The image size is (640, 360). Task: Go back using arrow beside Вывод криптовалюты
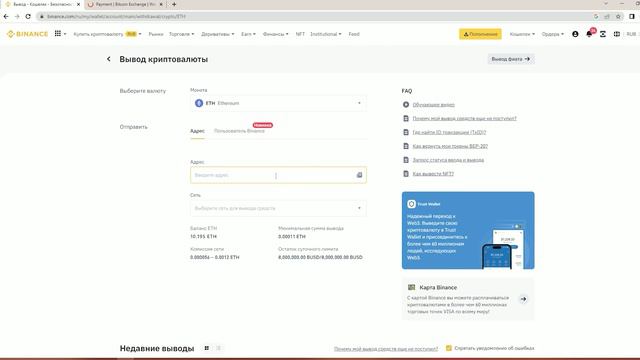tap(109, 59)
